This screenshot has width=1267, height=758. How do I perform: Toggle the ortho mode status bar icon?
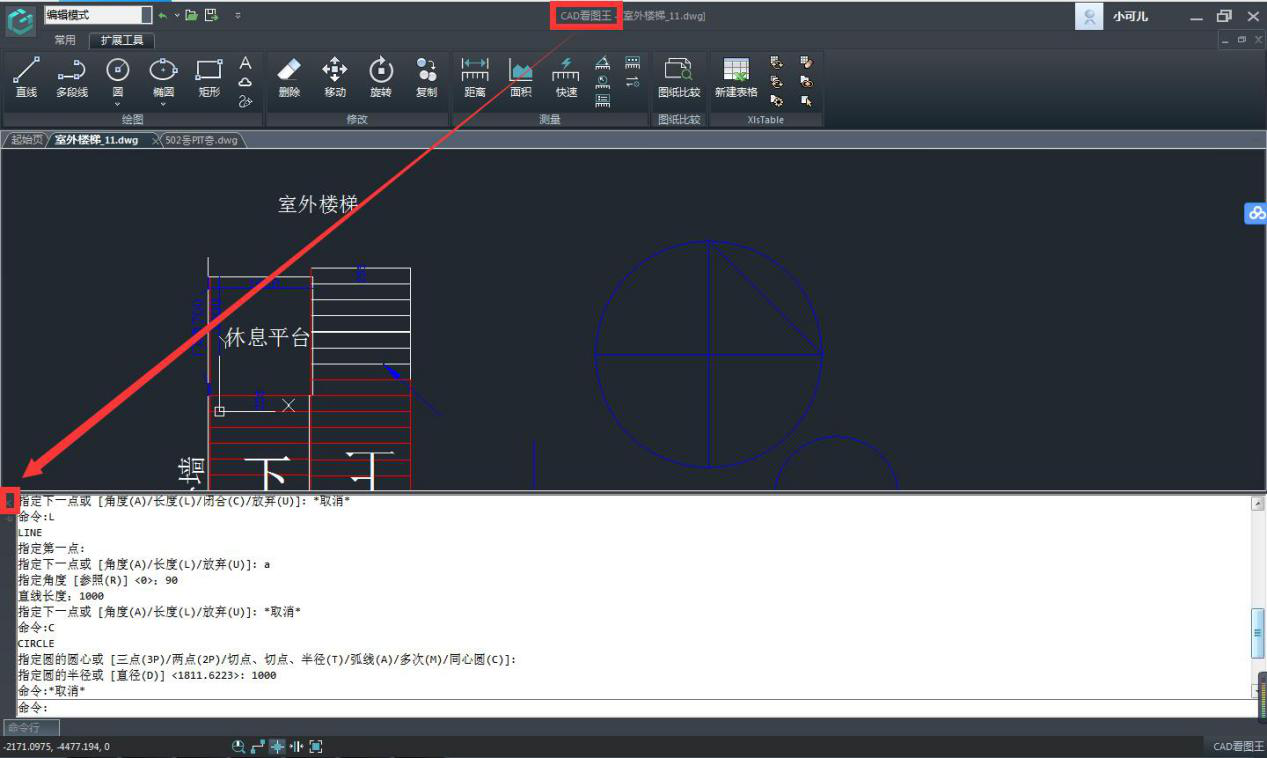tap(258, 747)
